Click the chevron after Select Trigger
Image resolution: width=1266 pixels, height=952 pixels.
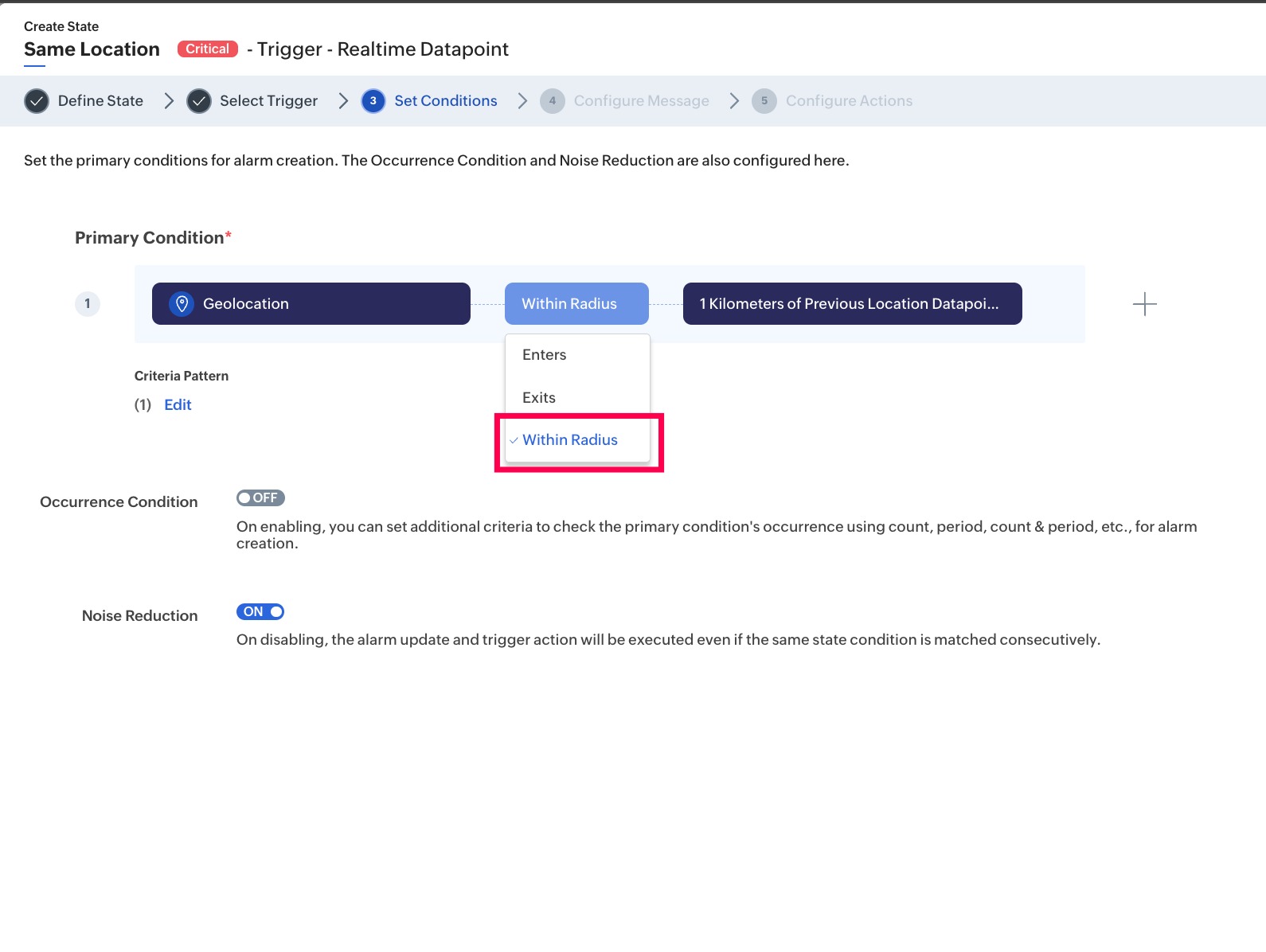pyautogui.click(x=343, y=101)
